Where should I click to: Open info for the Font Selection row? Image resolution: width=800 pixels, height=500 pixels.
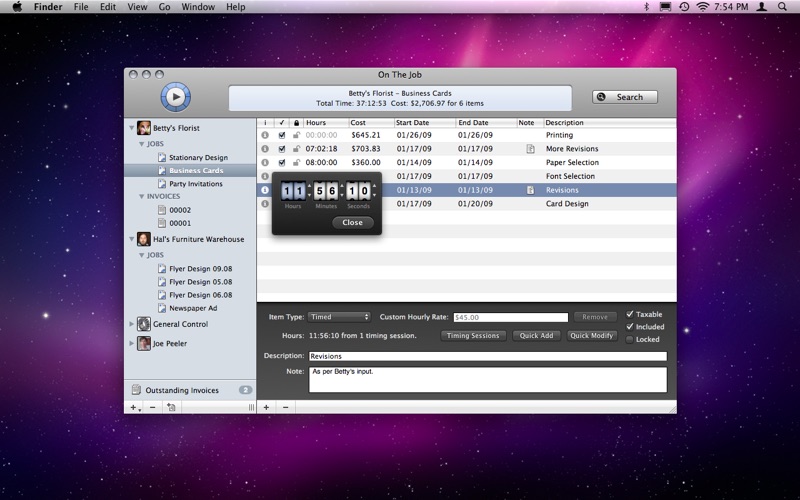point(265,176)
